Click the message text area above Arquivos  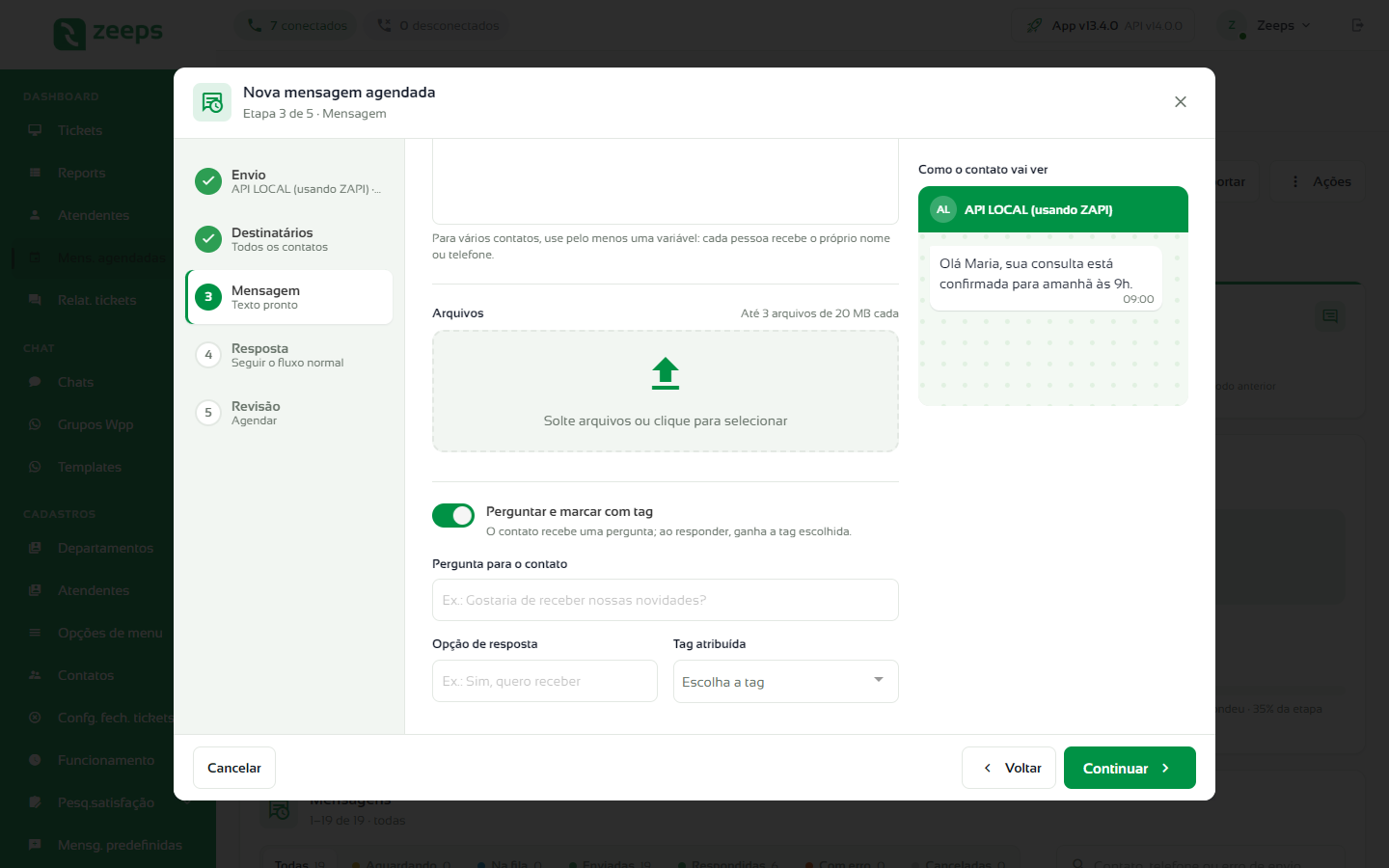click(666, 181)
